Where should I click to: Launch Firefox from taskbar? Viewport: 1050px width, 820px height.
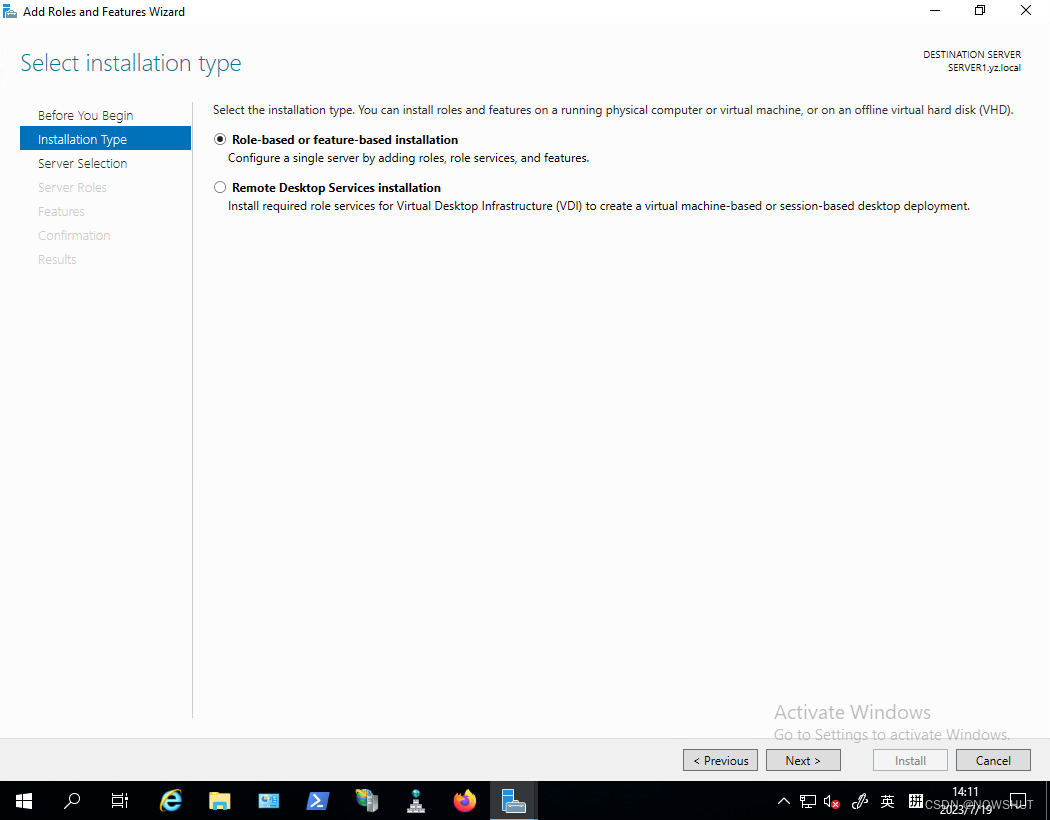tap(465, 801)
